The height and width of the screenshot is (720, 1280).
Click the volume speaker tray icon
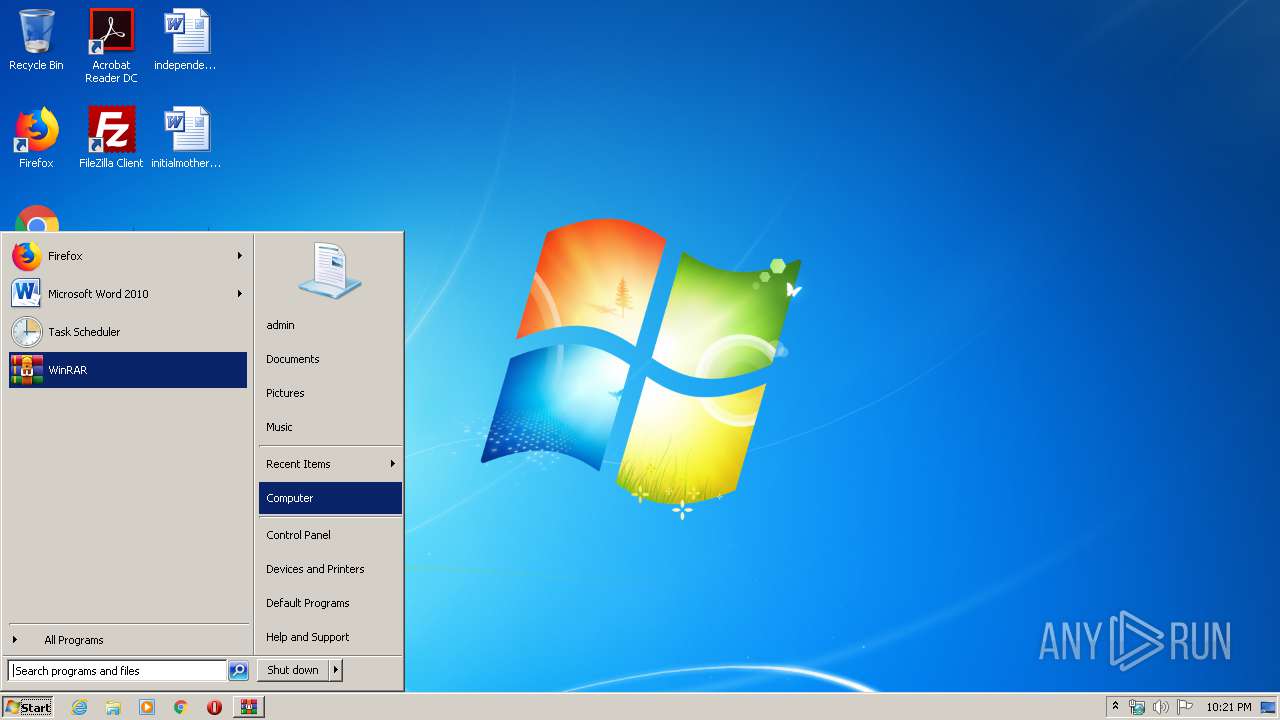pos(1160,707)
